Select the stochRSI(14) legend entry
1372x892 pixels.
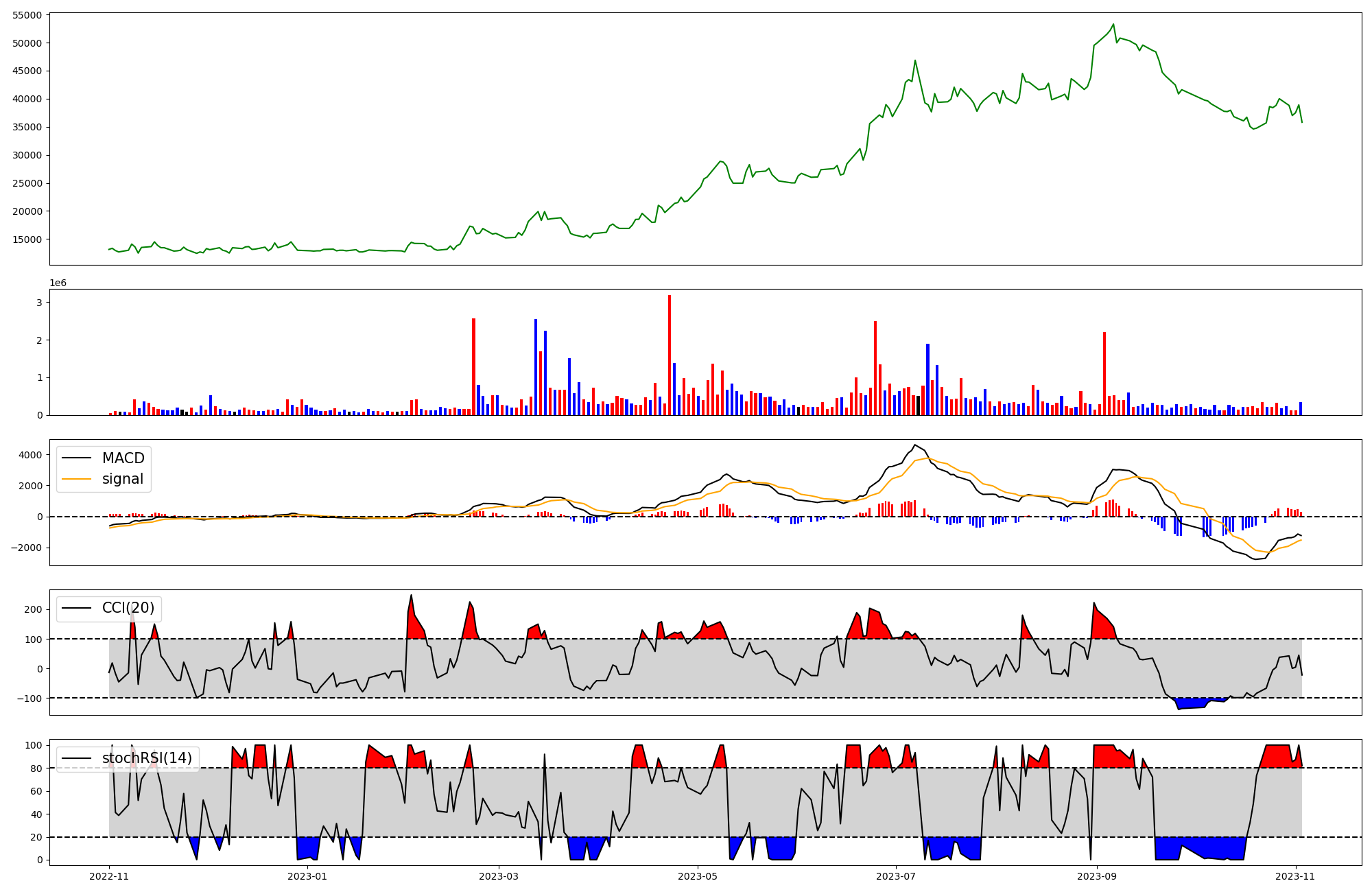tap(147, 758)
